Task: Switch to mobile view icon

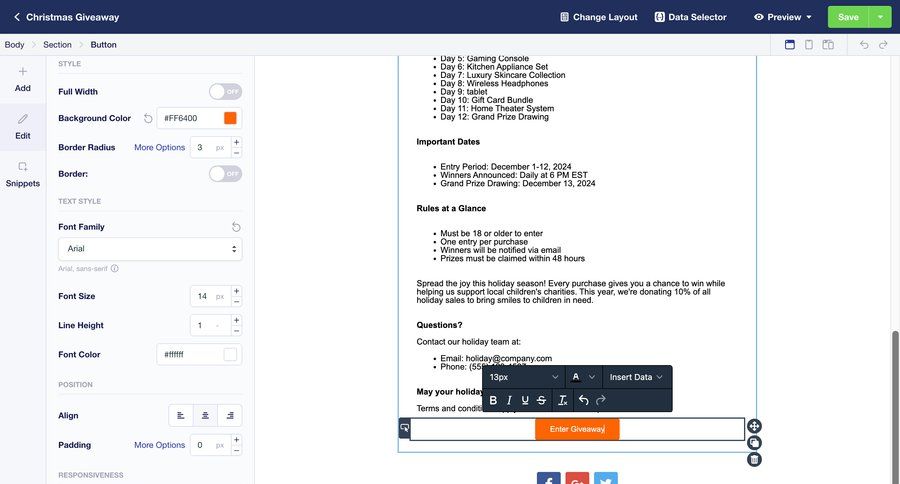Action: pyautogui.click(x=809, y=45)
